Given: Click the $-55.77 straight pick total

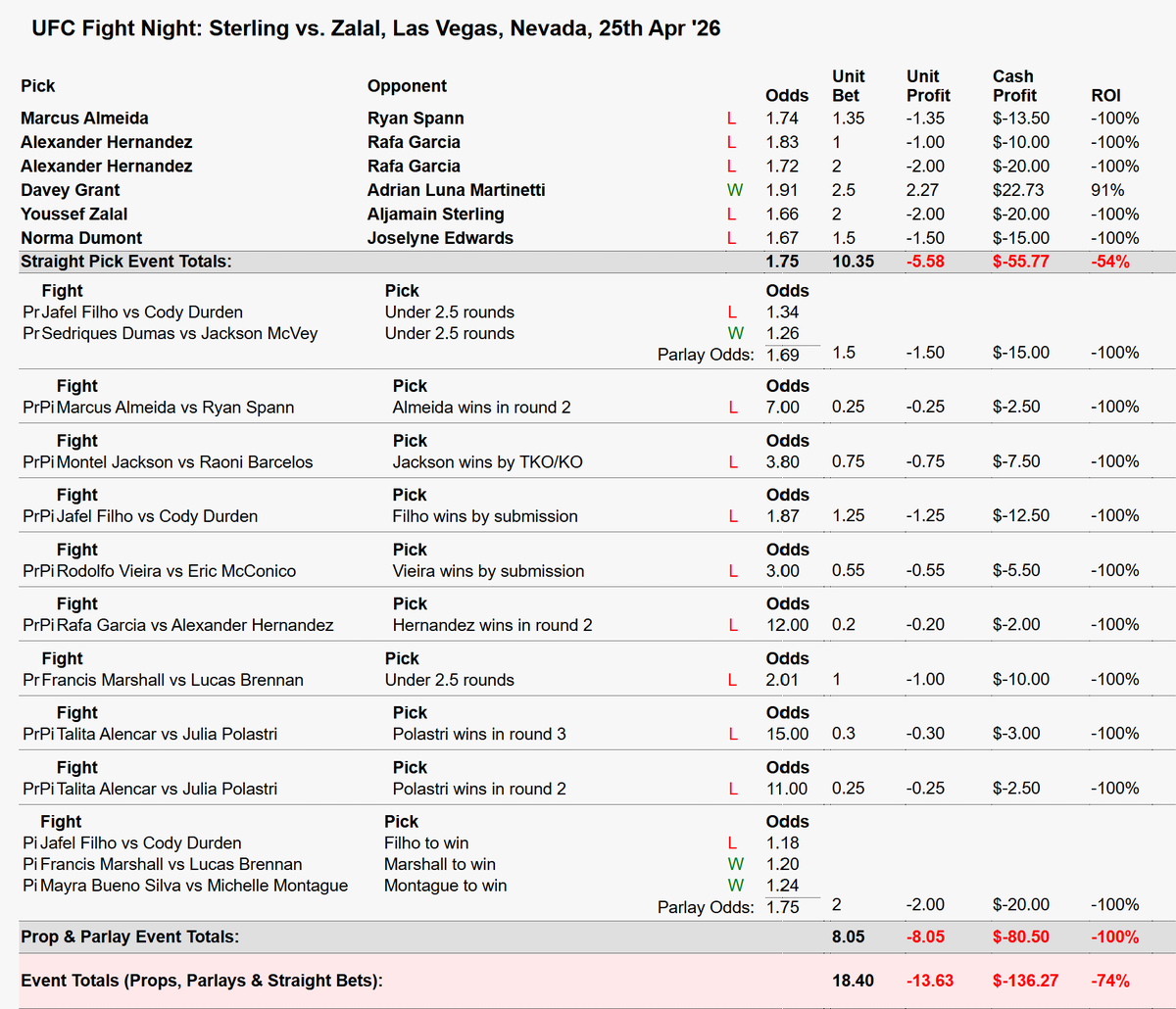Looking at the screenshot, I should [x=1021, y=262].
